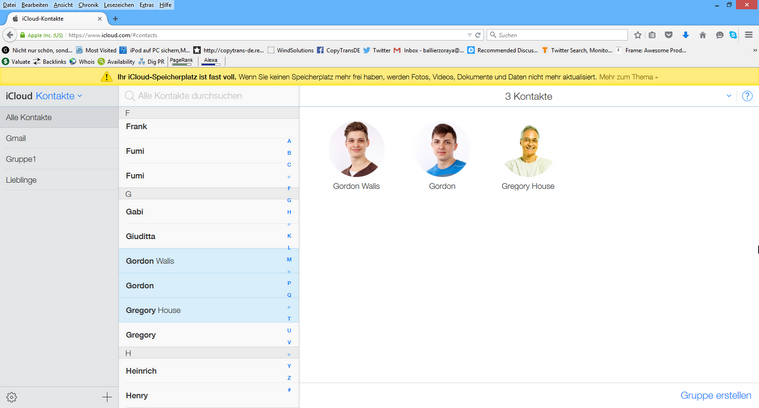Viewport: 759px width, 408px height.
Task: Select Gordon Walis in contact list
Action: [x=209, y=261]
